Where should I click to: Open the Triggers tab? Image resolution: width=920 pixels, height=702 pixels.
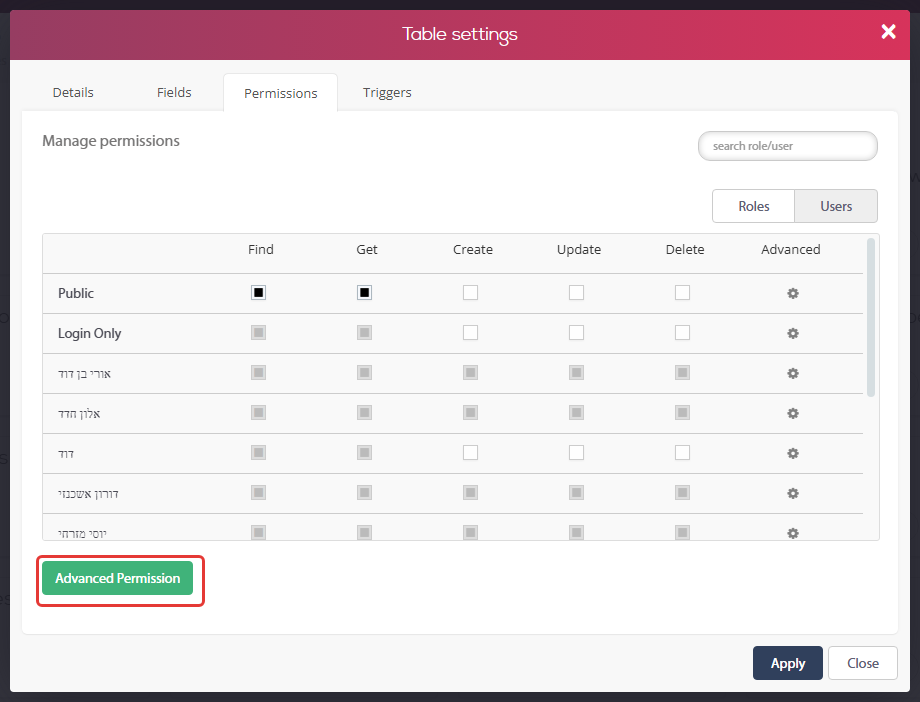point(387,92)
